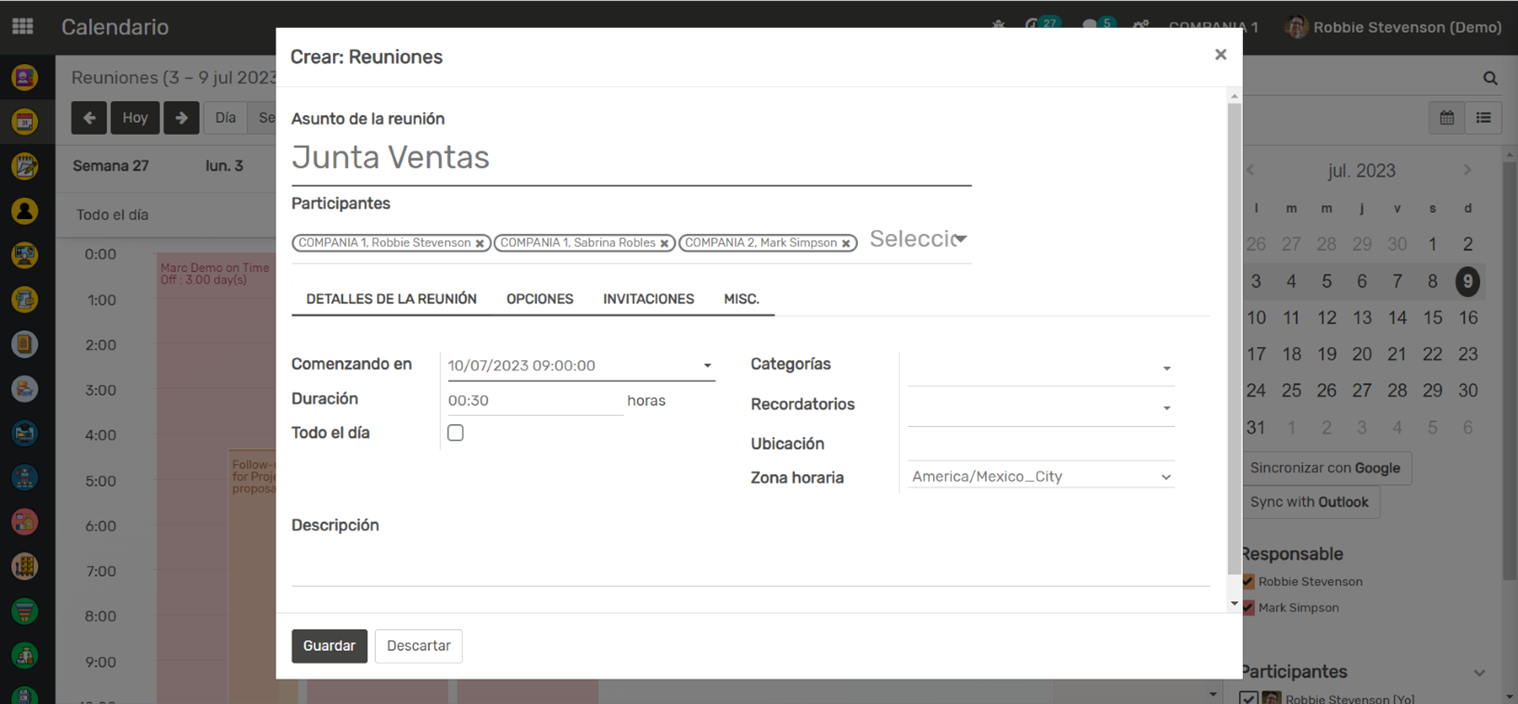Uncheck Mark Simpson under Responsable
Screen dimensions: 1518x704
click(x=1247, y=607)
